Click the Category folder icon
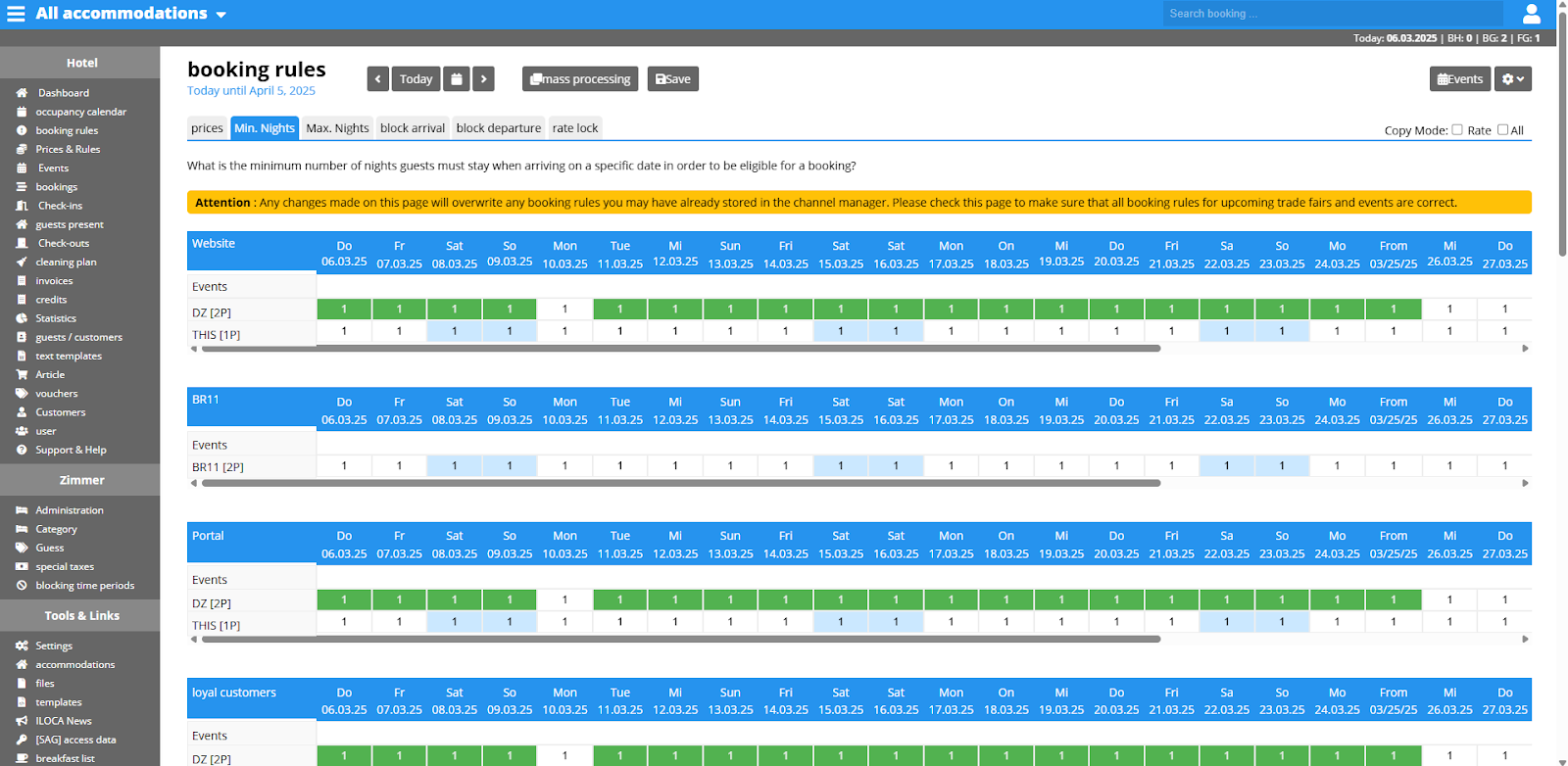The image size is (1568, 766). pos(22,529)
